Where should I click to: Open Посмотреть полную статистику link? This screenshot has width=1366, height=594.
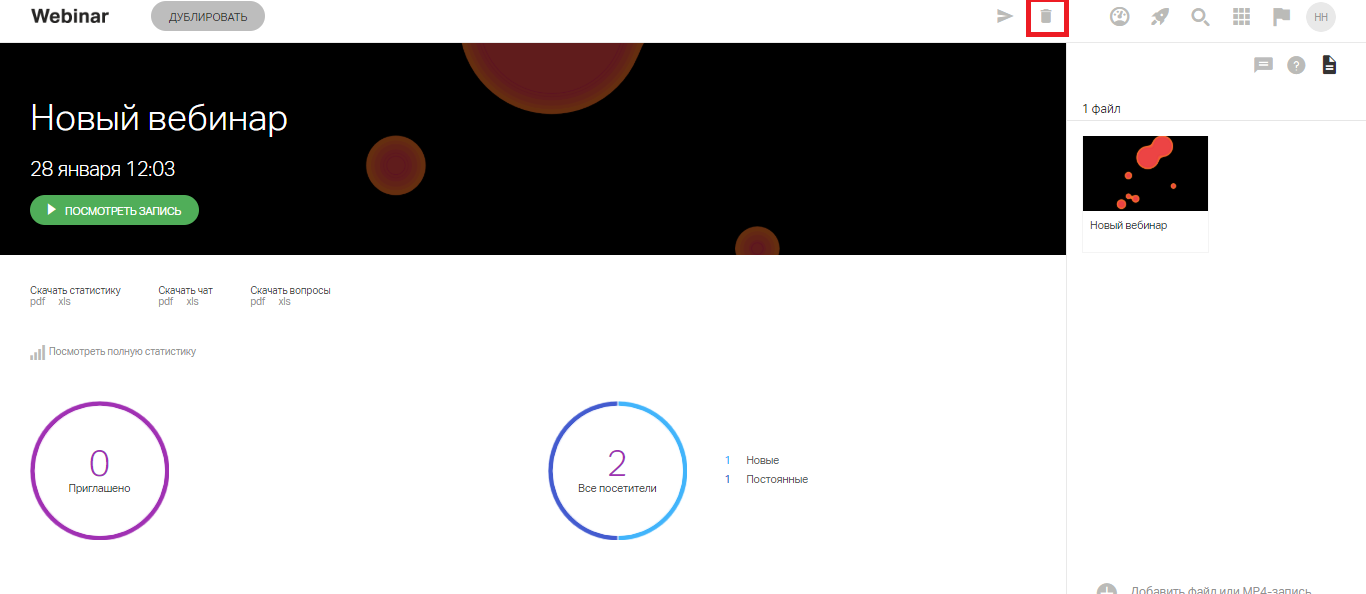121,352
